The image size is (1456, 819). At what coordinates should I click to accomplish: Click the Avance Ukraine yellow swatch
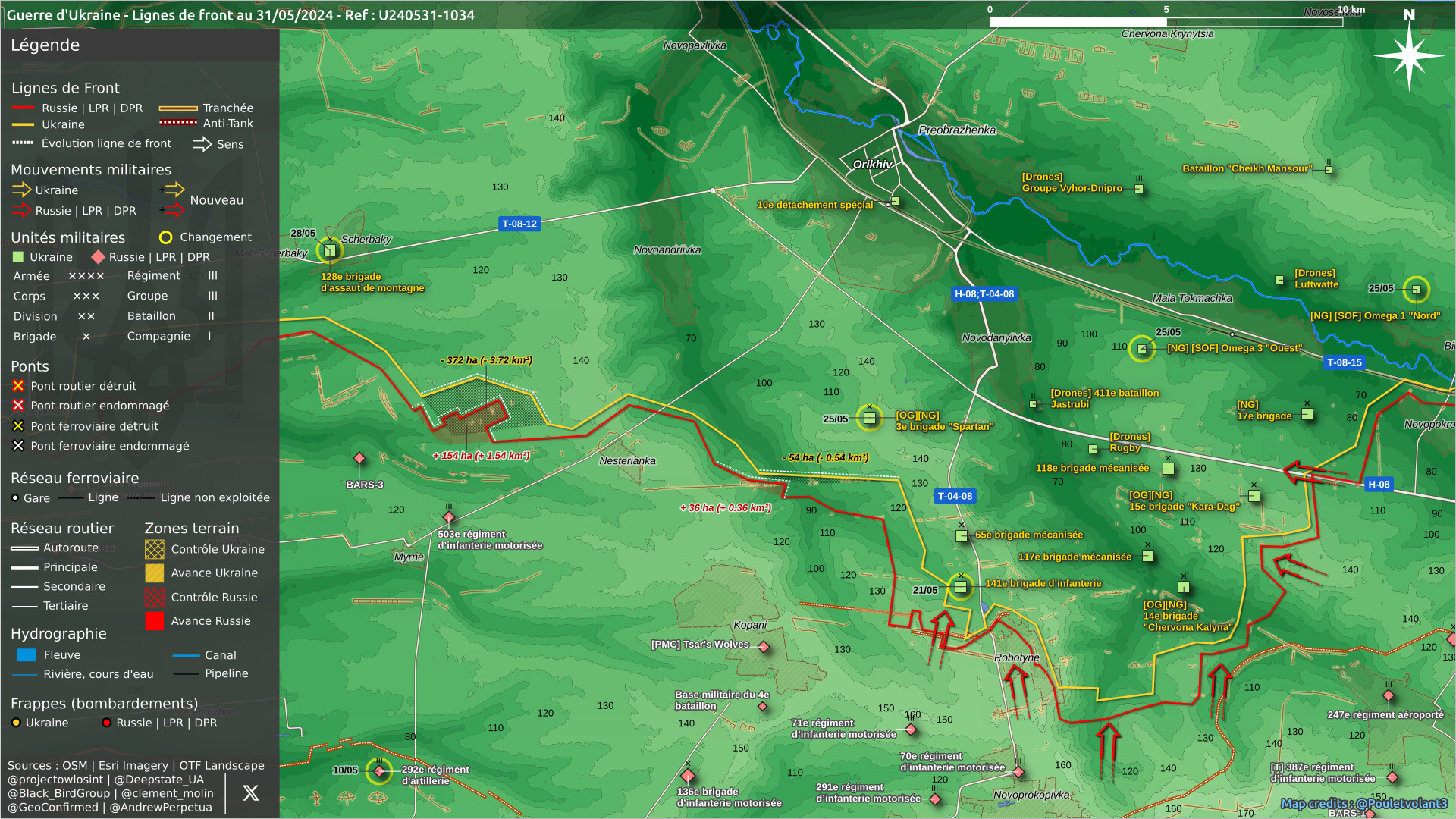(155, 573)
